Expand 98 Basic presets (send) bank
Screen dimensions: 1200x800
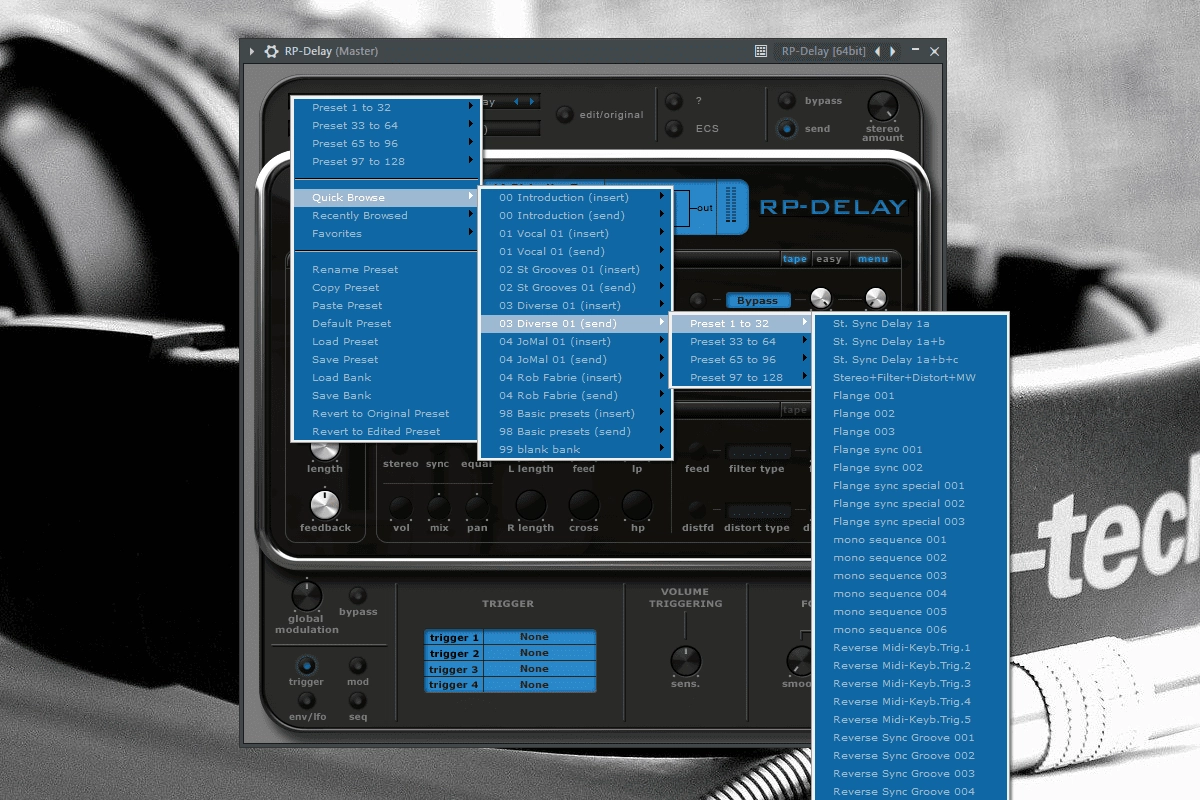pos(576,431)
